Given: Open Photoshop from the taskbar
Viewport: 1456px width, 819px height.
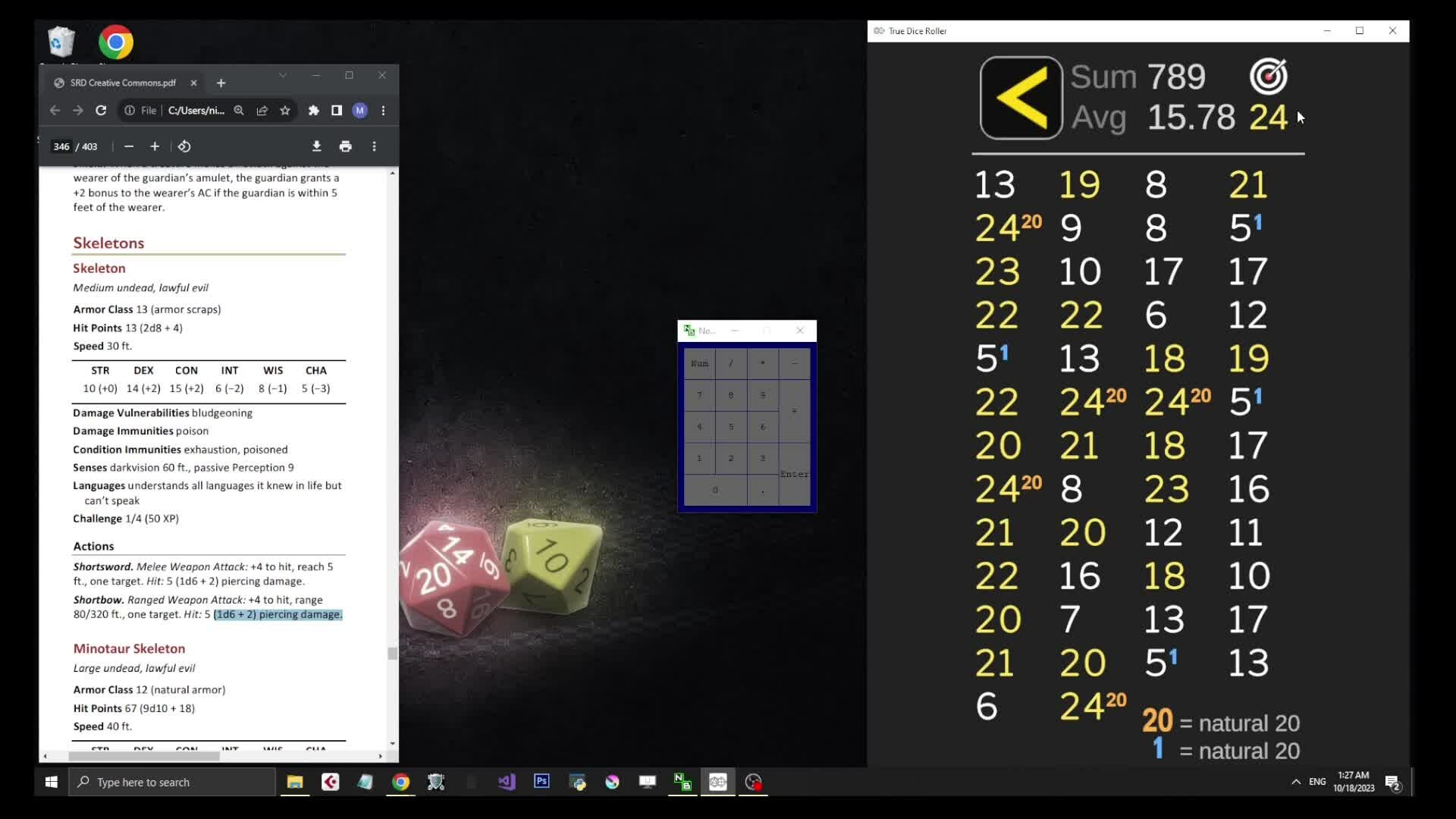Looking at the screenshot, I should [x=541, y=782].
